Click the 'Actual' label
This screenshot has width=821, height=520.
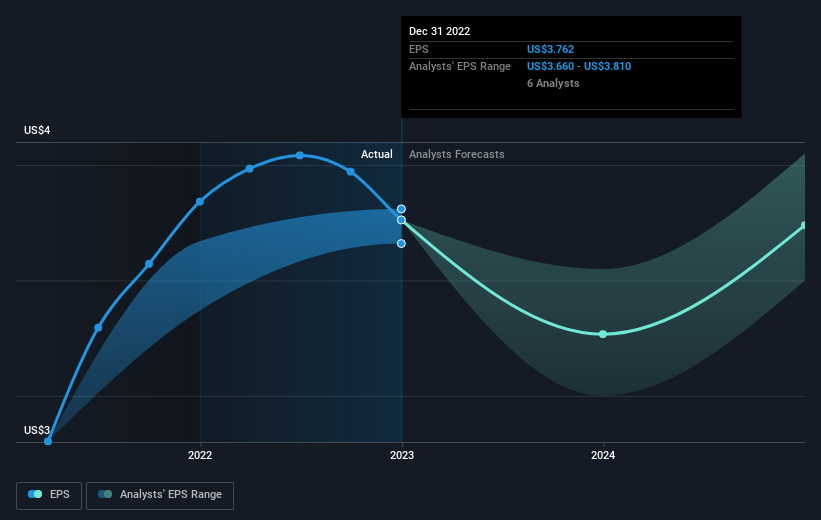tap(376, 154)
